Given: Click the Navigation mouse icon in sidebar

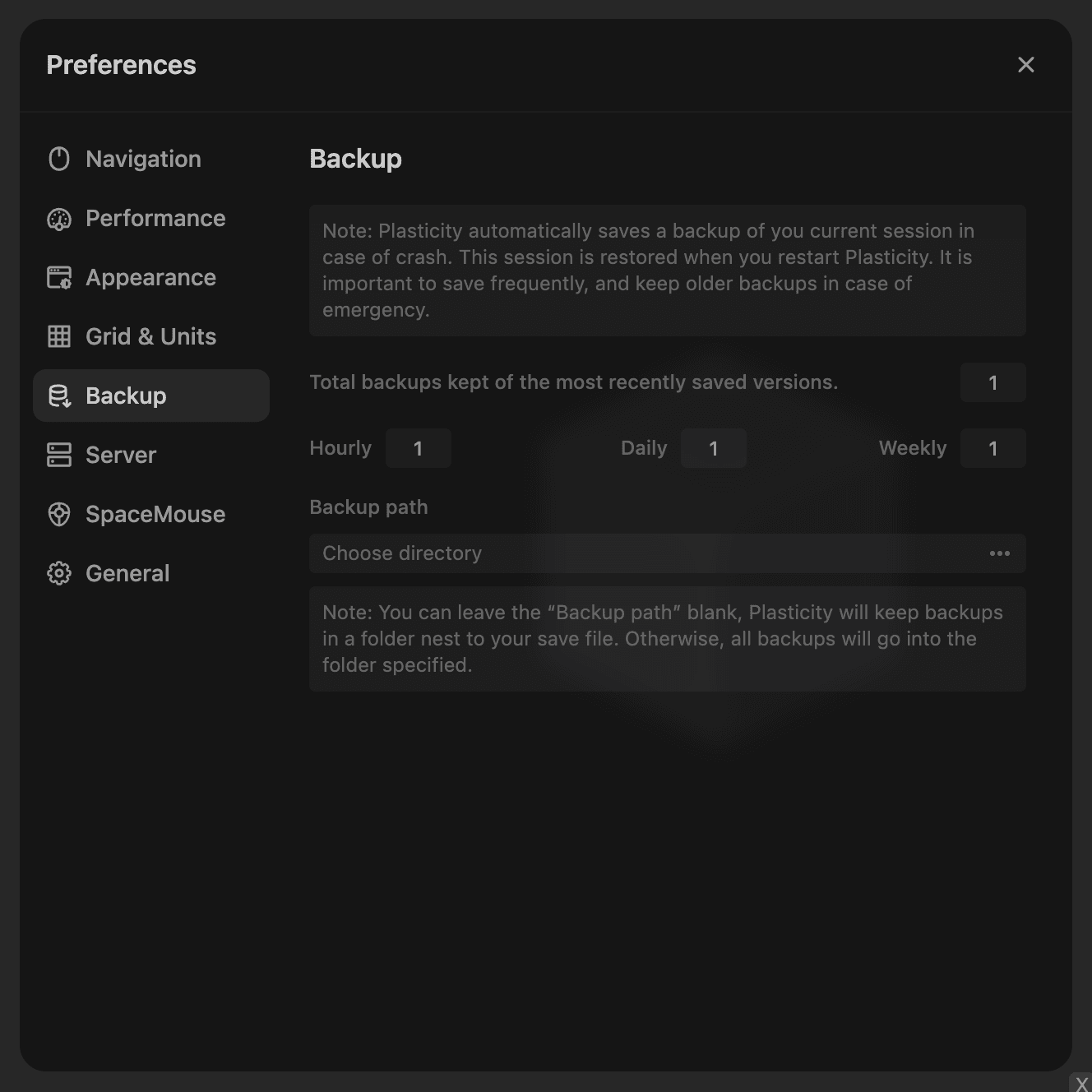Looking at the screenshot, I should click(59, 159).
